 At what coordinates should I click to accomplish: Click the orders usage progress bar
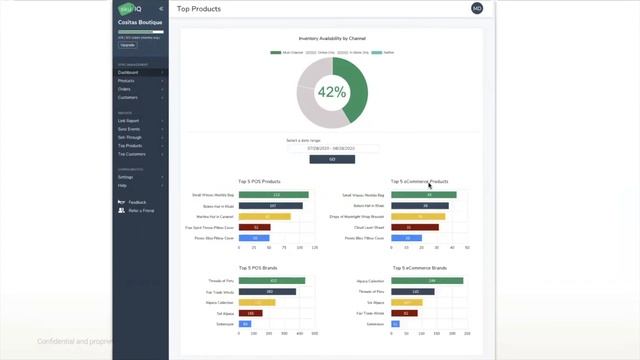[x=141, y=32]
